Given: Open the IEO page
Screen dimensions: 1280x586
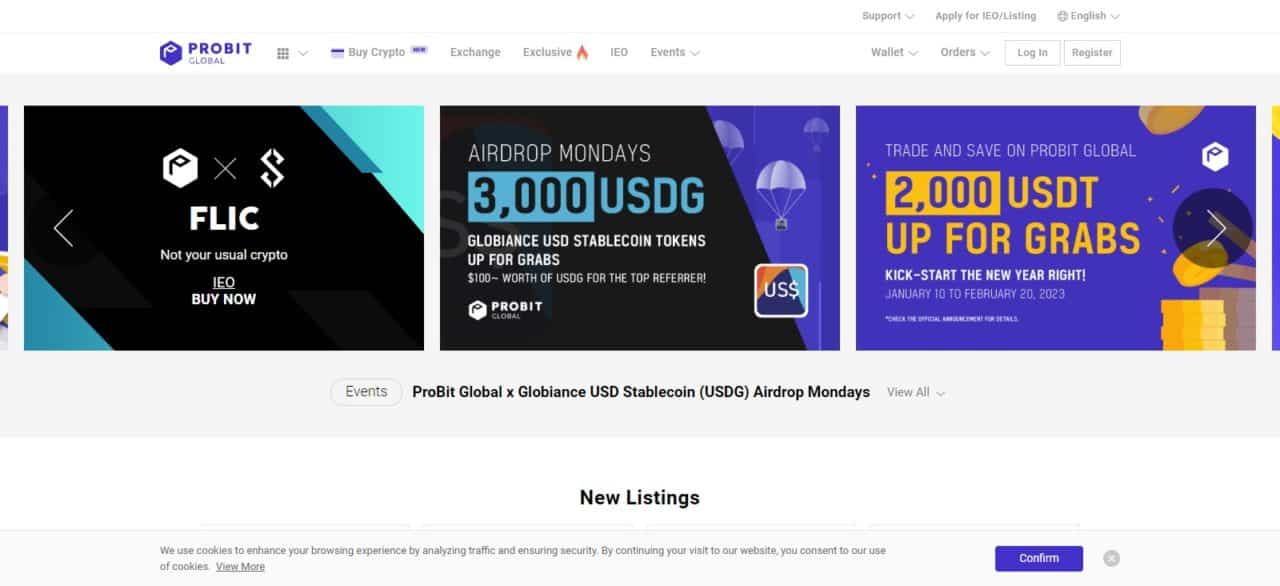Looking at the screenshot, I should pyautogui.click(x=619, y=53).
